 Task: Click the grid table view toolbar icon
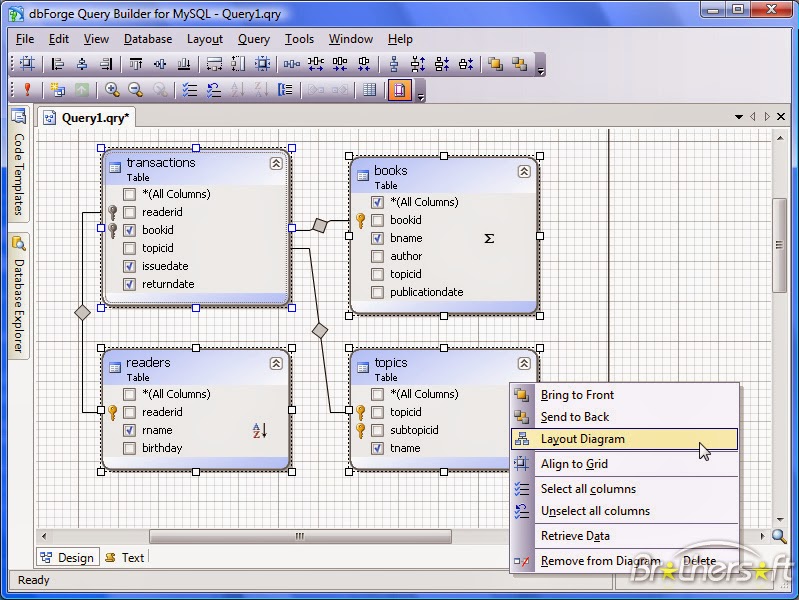[369, 90]
